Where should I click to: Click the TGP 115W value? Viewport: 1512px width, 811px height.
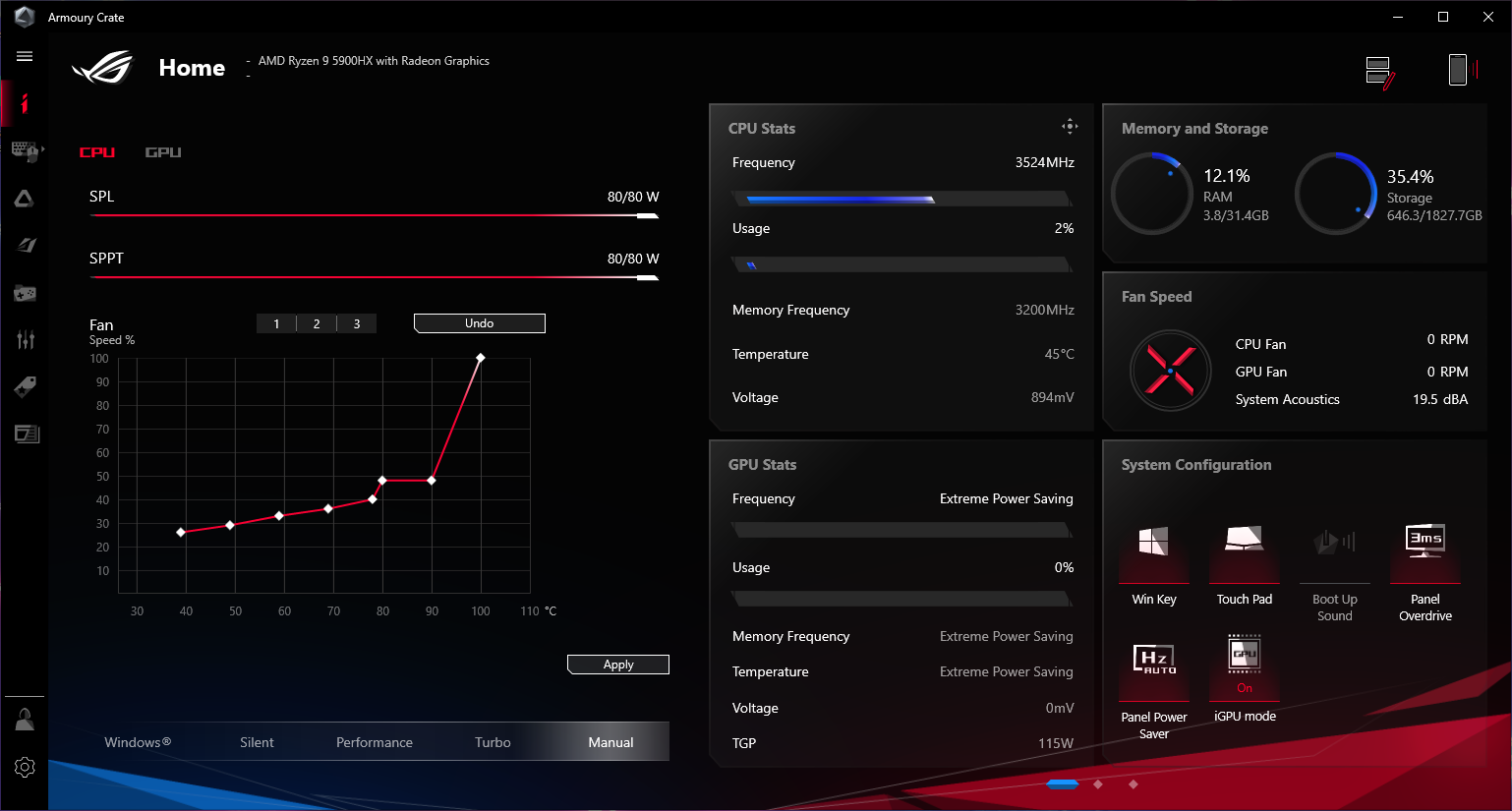(1056, 743)
